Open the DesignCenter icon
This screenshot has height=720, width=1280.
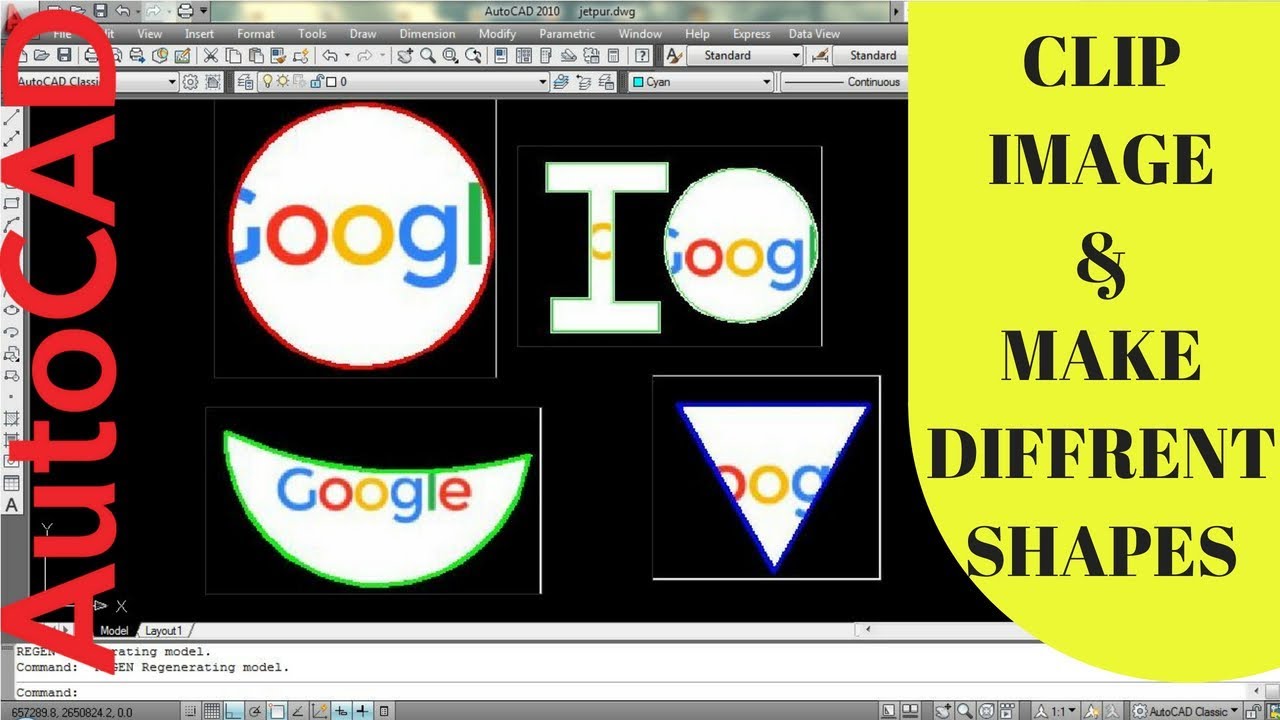click(x=524, y=55)
